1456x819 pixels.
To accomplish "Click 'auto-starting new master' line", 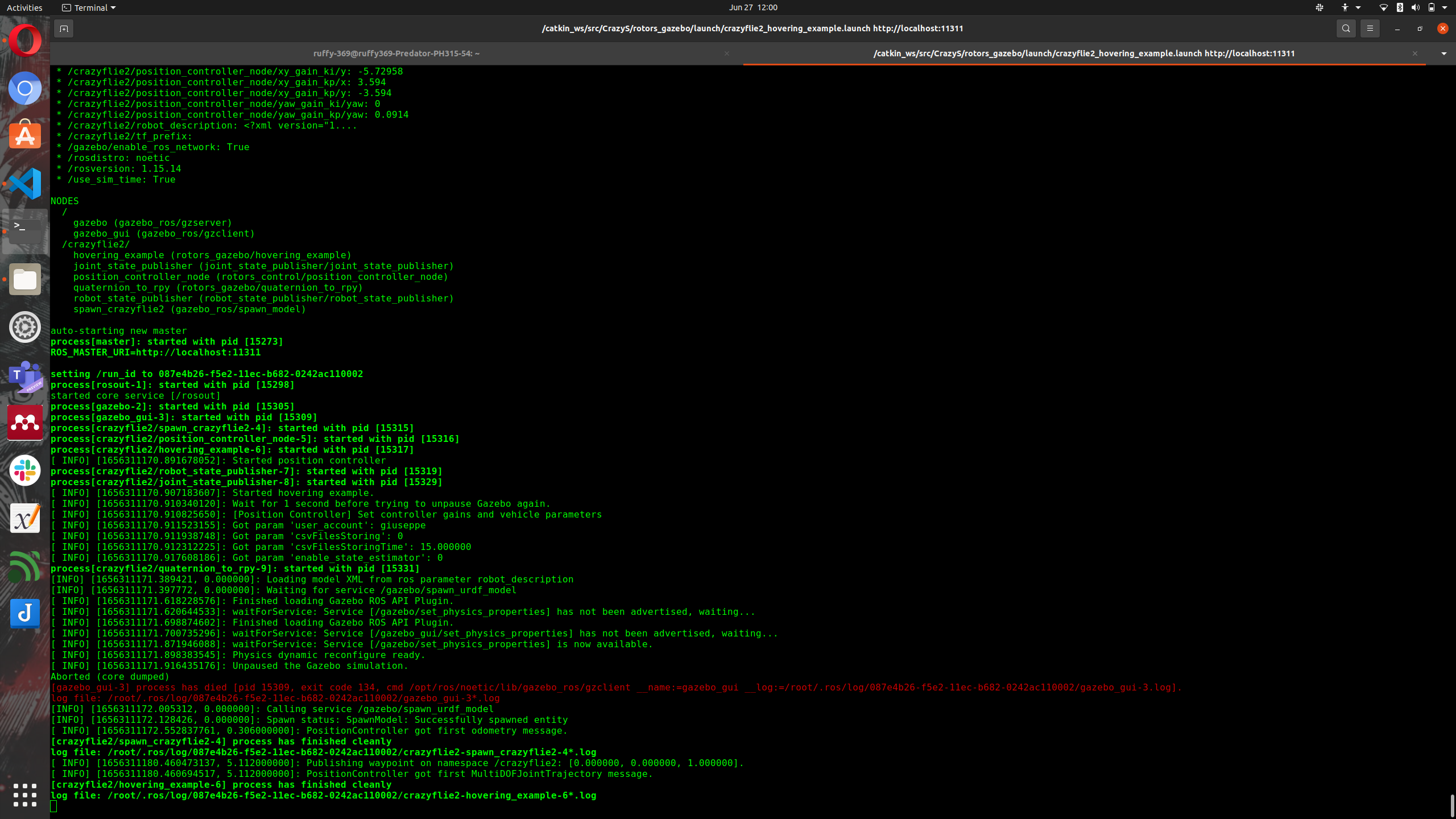I will point(118,330).
